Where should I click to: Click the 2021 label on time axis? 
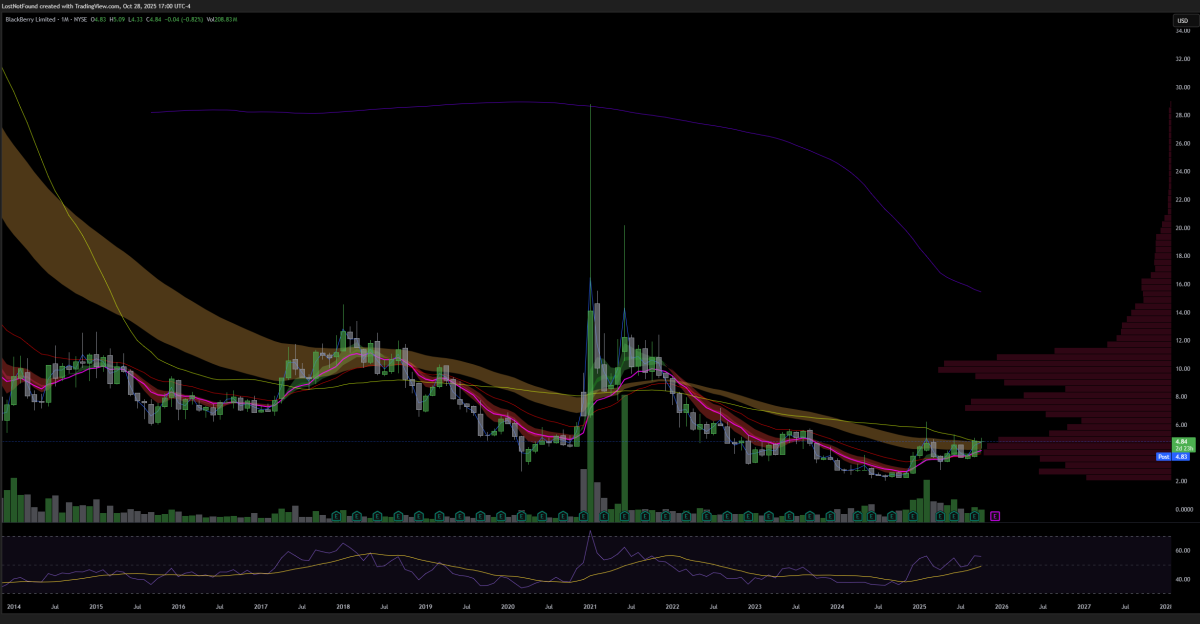tap(590, 607)
